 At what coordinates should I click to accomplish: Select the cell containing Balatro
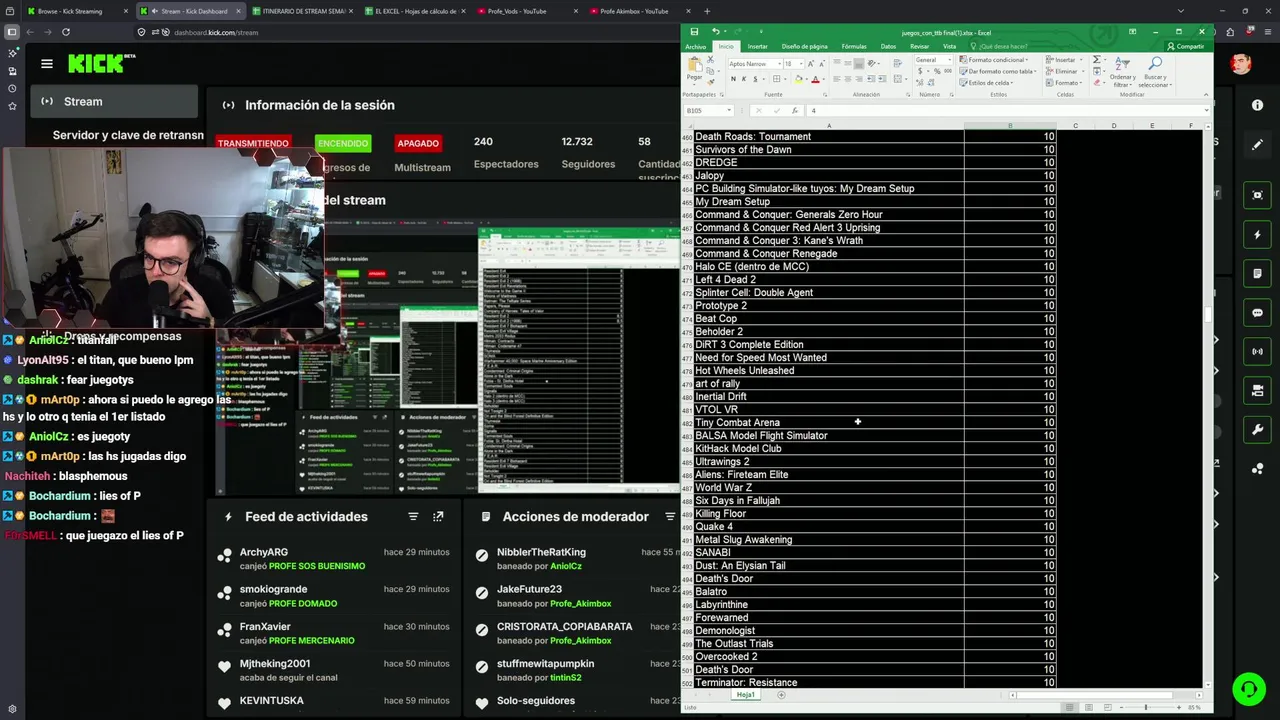pos(829,592)
